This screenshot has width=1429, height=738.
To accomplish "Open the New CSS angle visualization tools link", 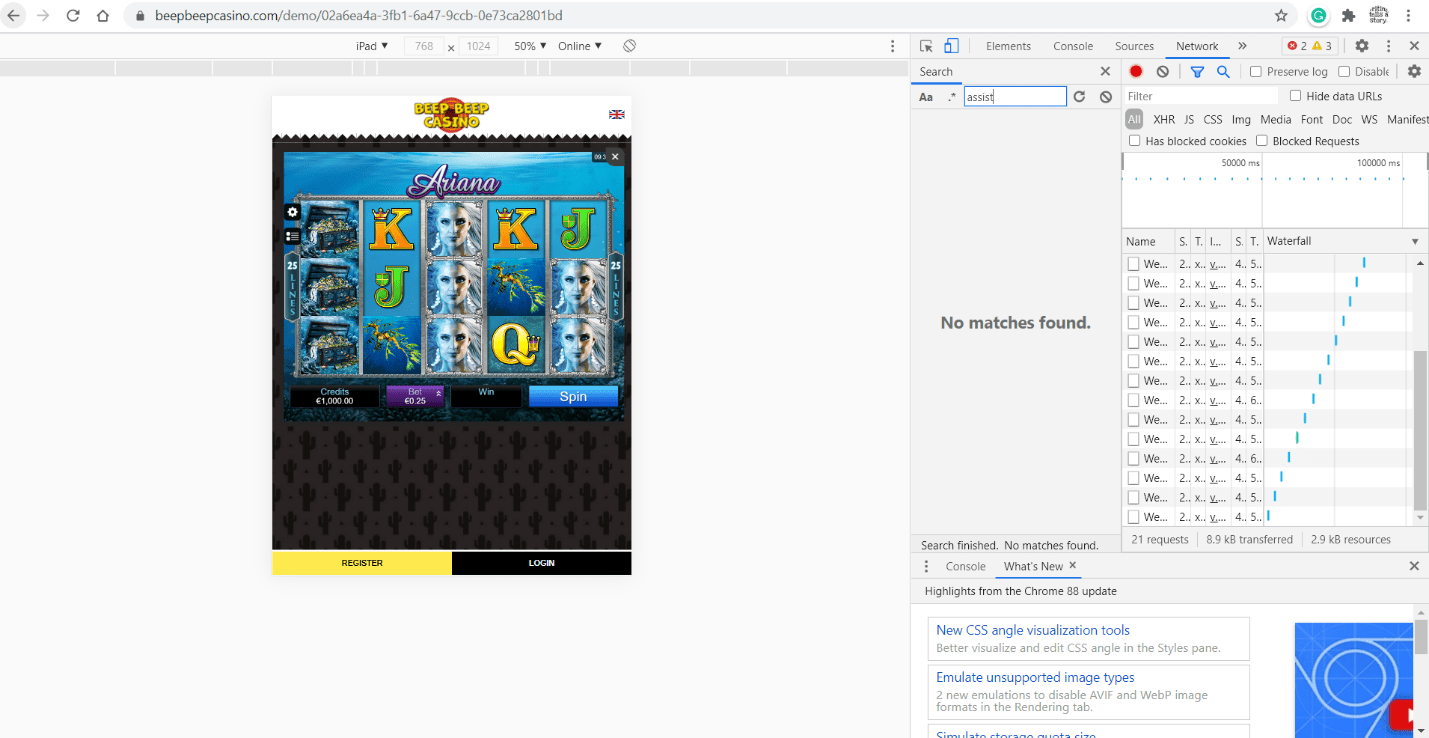I will point(1033,630).
